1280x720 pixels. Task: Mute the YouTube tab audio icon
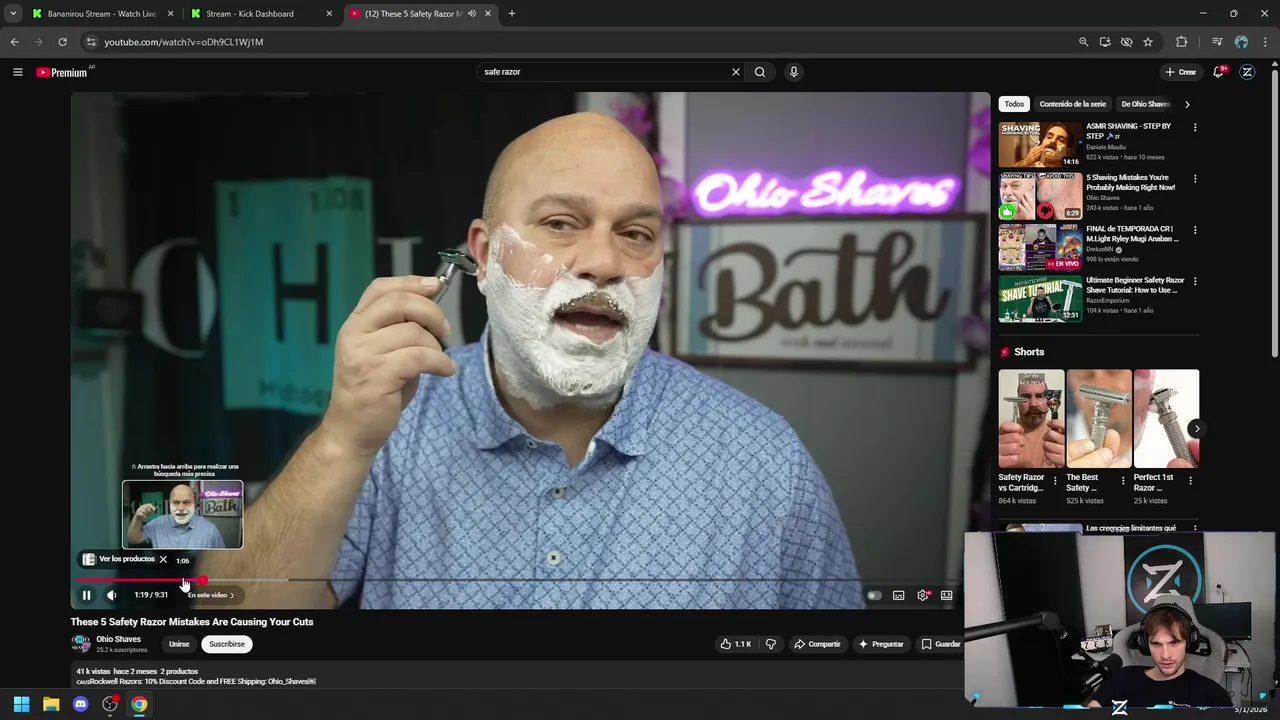pyautogui.click(x=472, y=14)
